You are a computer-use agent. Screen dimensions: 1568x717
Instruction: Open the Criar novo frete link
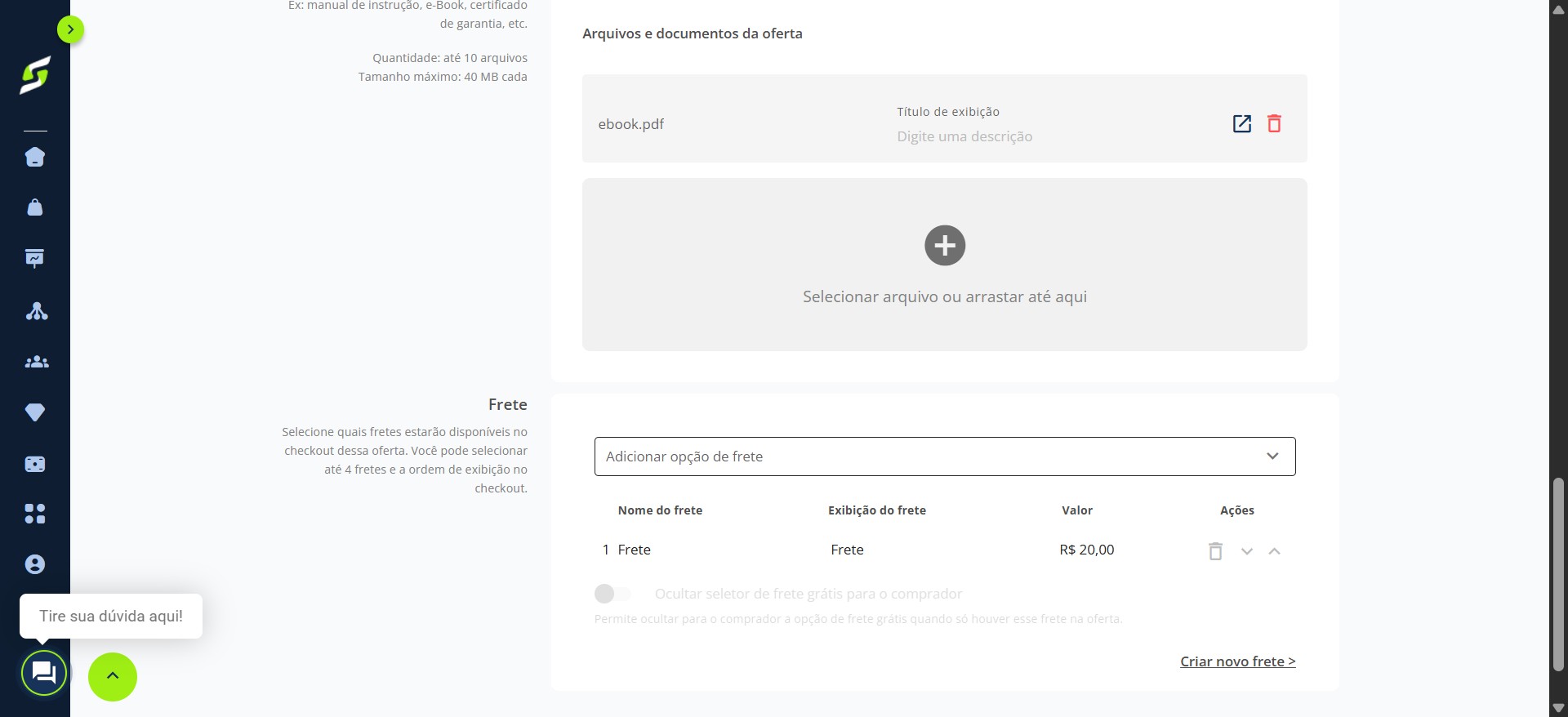[x=1238, y=661]
